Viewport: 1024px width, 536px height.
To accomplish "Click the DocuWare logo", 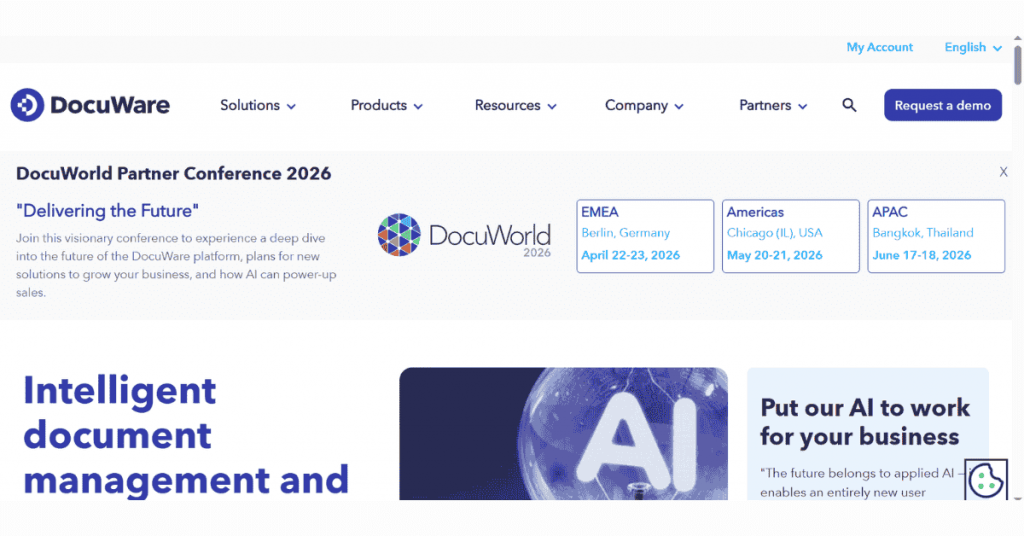I will click(x=90, y=105).
